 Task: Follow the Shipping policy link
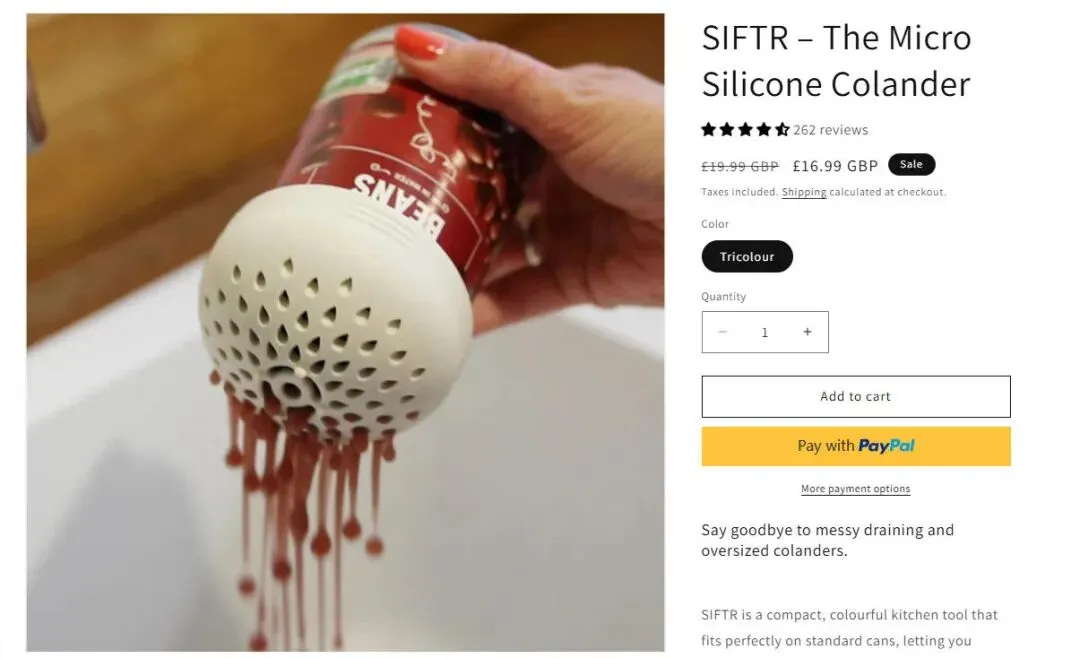coord(804,192)
